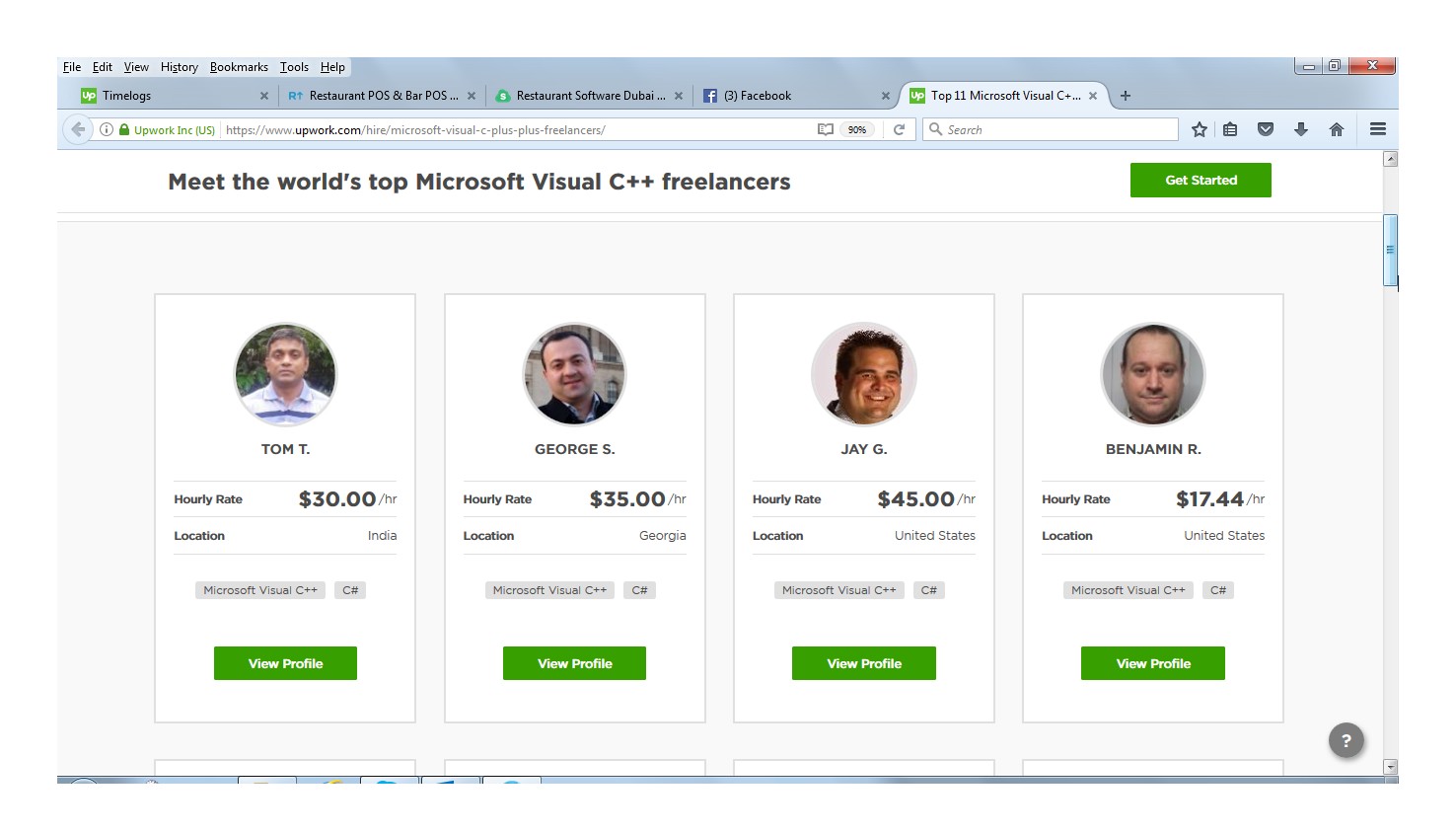
Task: Click the vertical scrollbar thumb
Action: coord(1391,251)
